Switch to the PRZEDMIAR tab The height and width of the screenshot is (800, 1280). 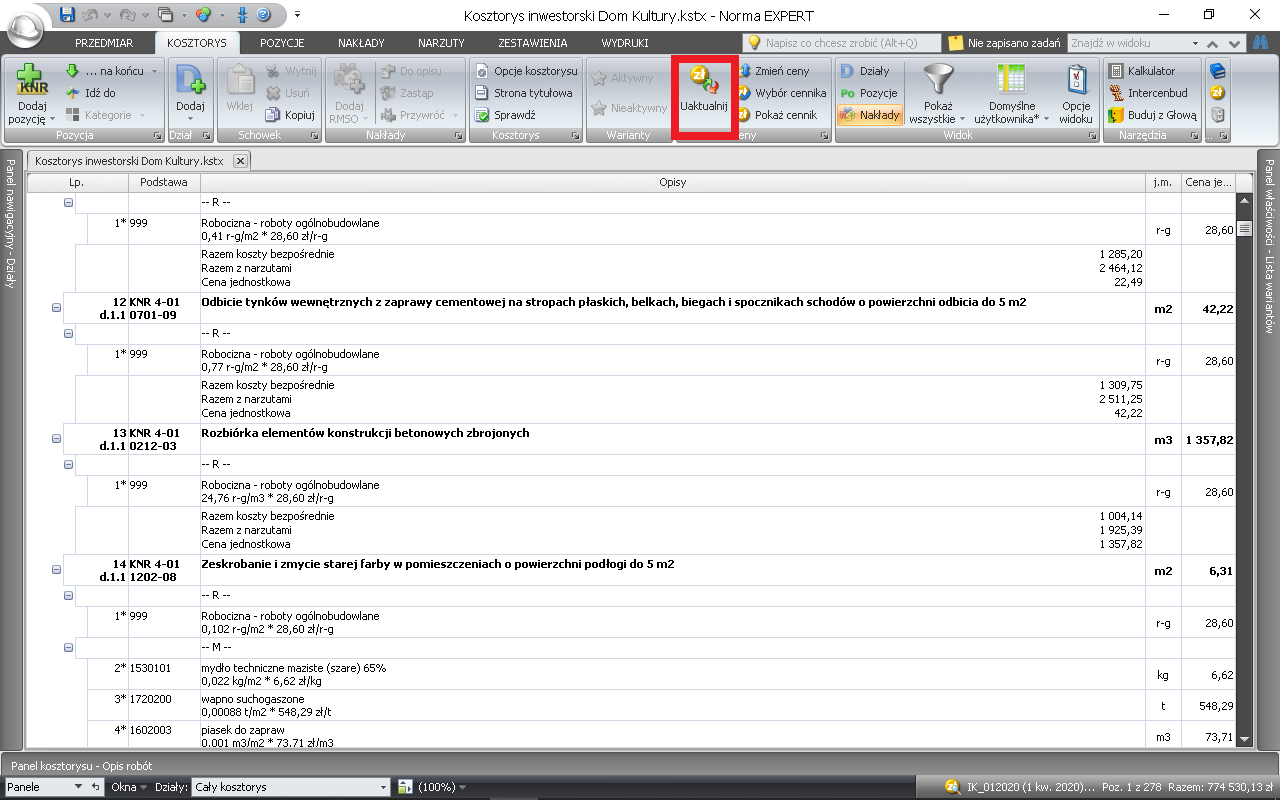pyautogui.click(x=105, y=43)
